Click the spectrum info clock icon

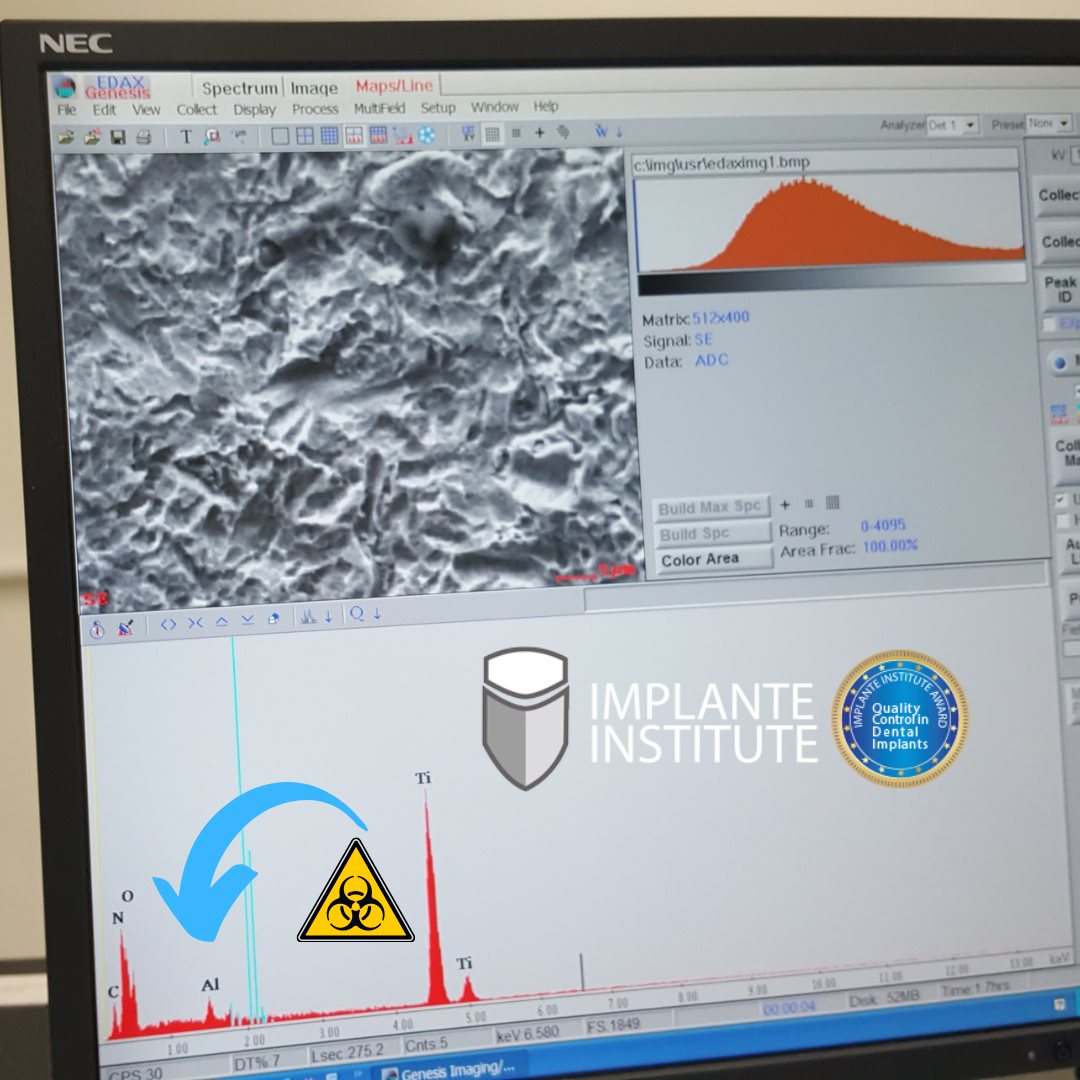(97, 629)
